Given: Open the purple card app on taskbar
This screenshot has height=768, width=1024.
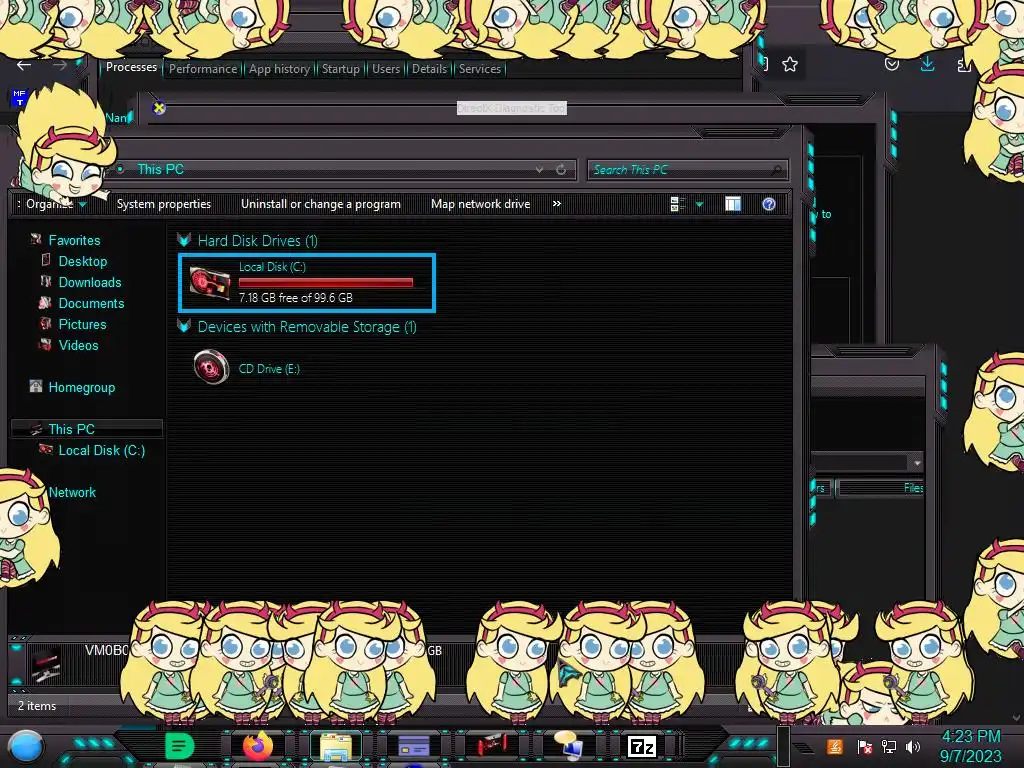Looking at the screenshot, I should (413, 746).
